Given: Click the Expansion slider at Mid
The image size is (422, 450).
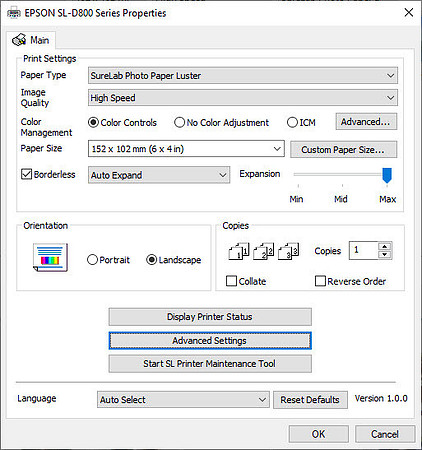Looking at the screenshot, I should point(342,175).
